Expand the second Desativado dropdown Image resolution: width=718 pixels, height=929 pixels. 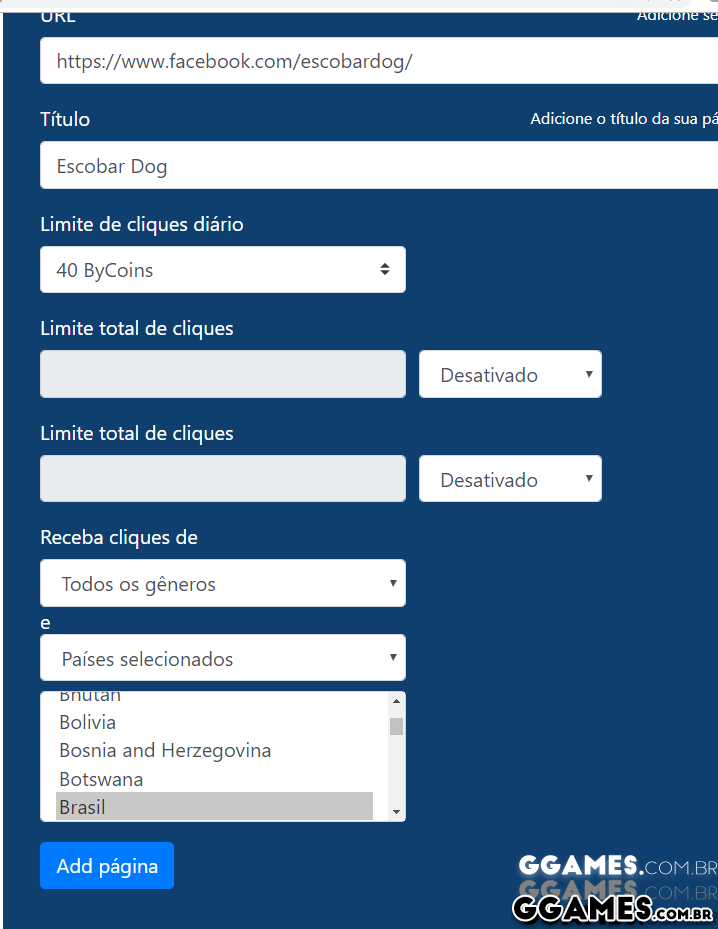click(x=510, y=480)
